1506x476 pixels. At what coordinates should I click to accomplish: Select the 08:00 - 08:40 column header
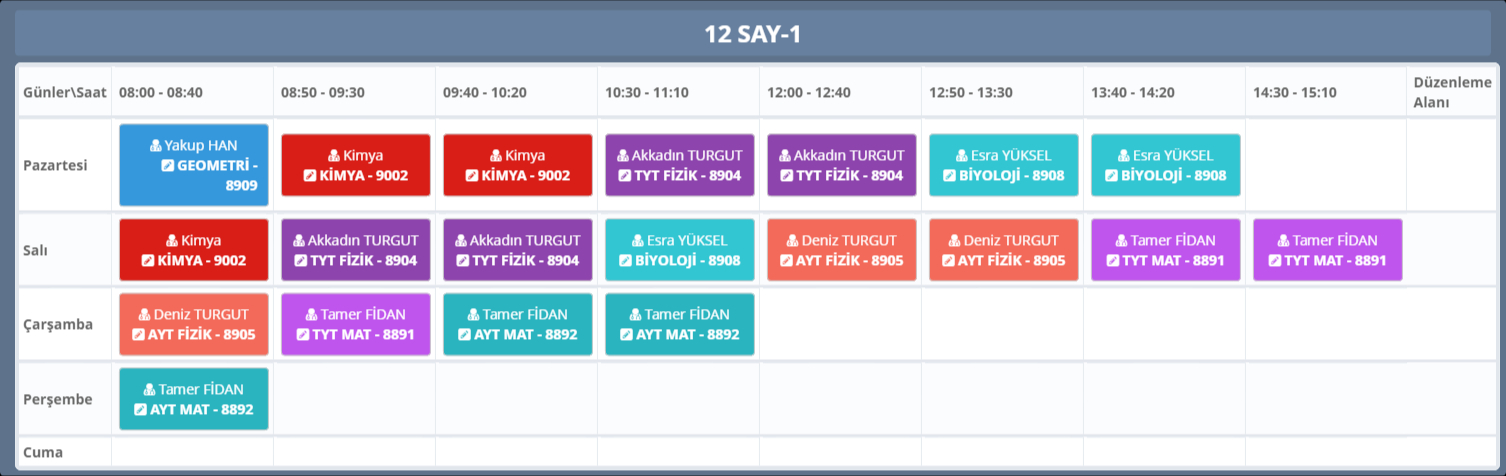click(161, 92)
